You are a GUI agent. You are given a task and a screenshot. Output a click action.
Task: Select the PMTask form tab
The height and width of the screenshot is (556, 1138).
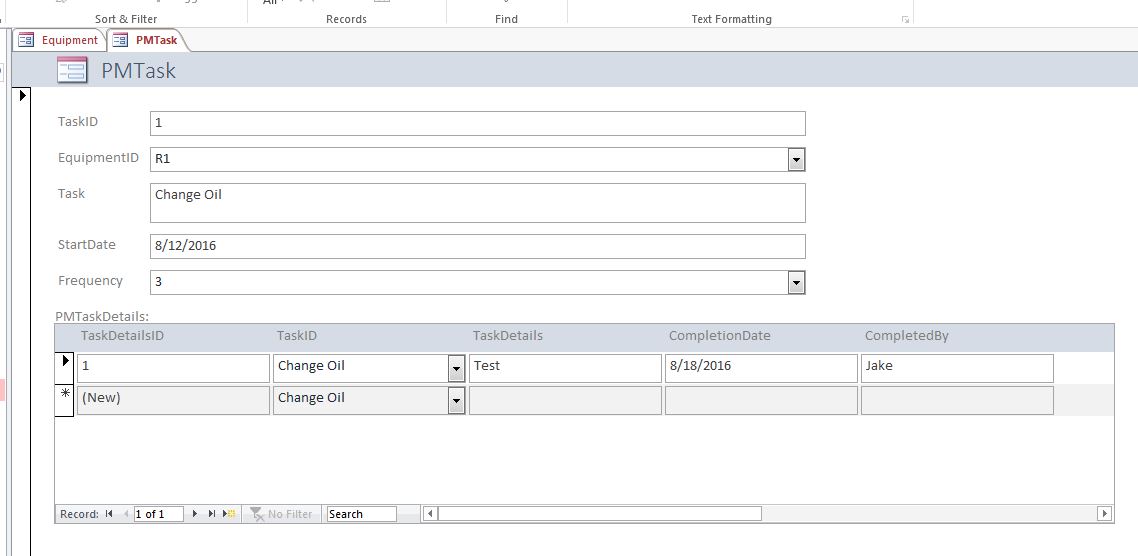pos(147,40)
